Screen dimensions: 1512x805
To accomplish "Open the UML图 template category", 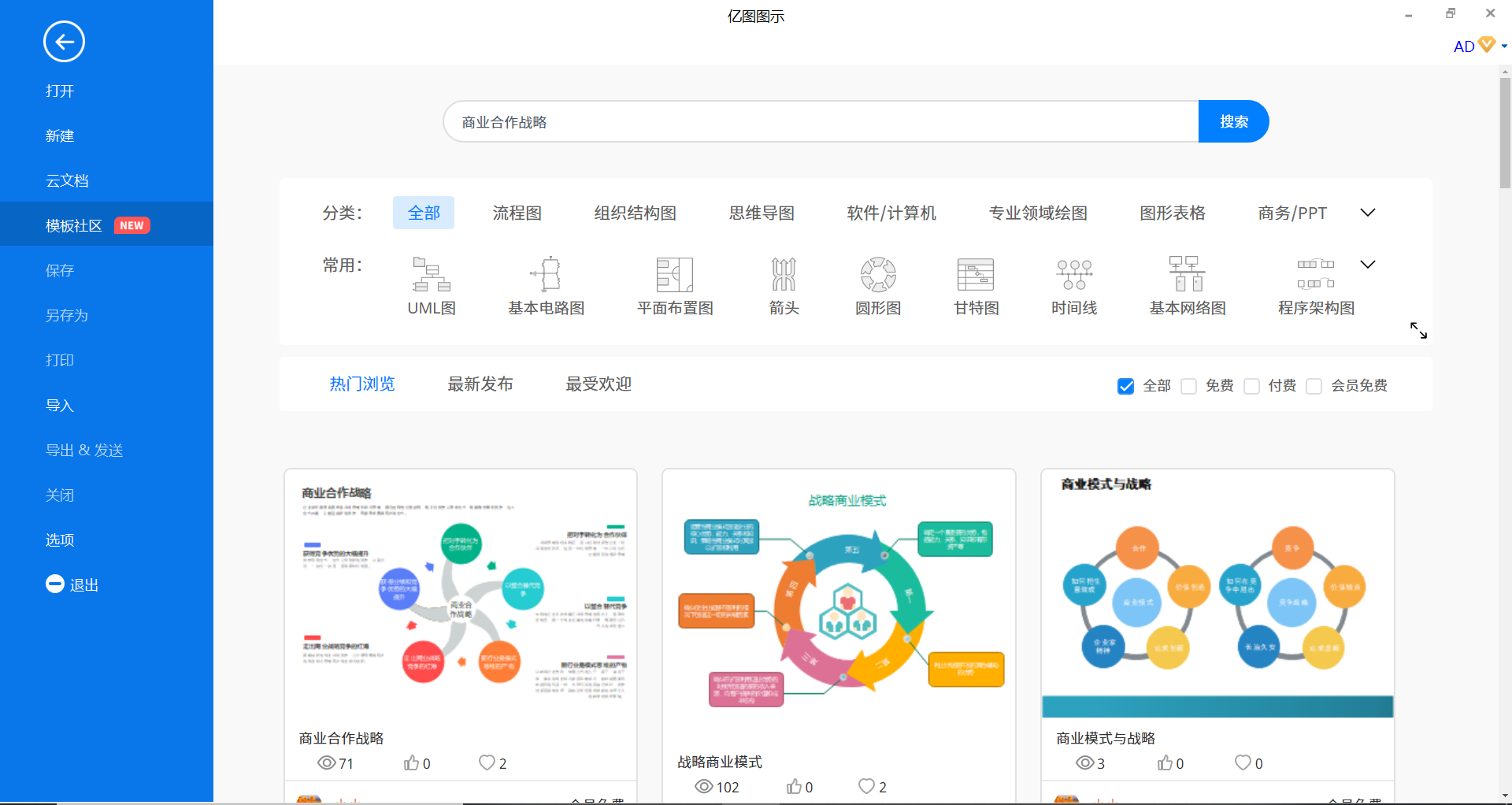I will pos(432,286).
